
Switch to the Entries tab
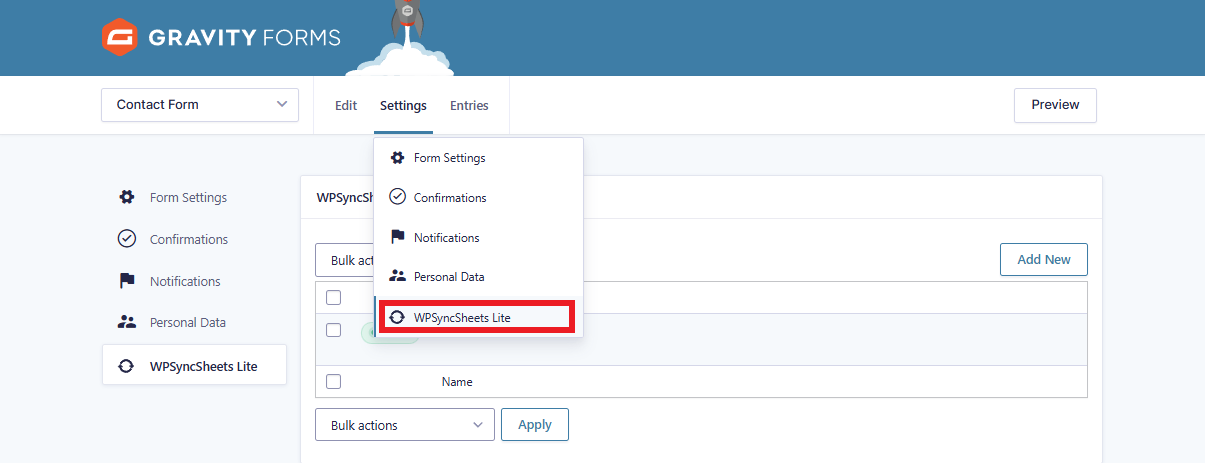click(469, 106)
